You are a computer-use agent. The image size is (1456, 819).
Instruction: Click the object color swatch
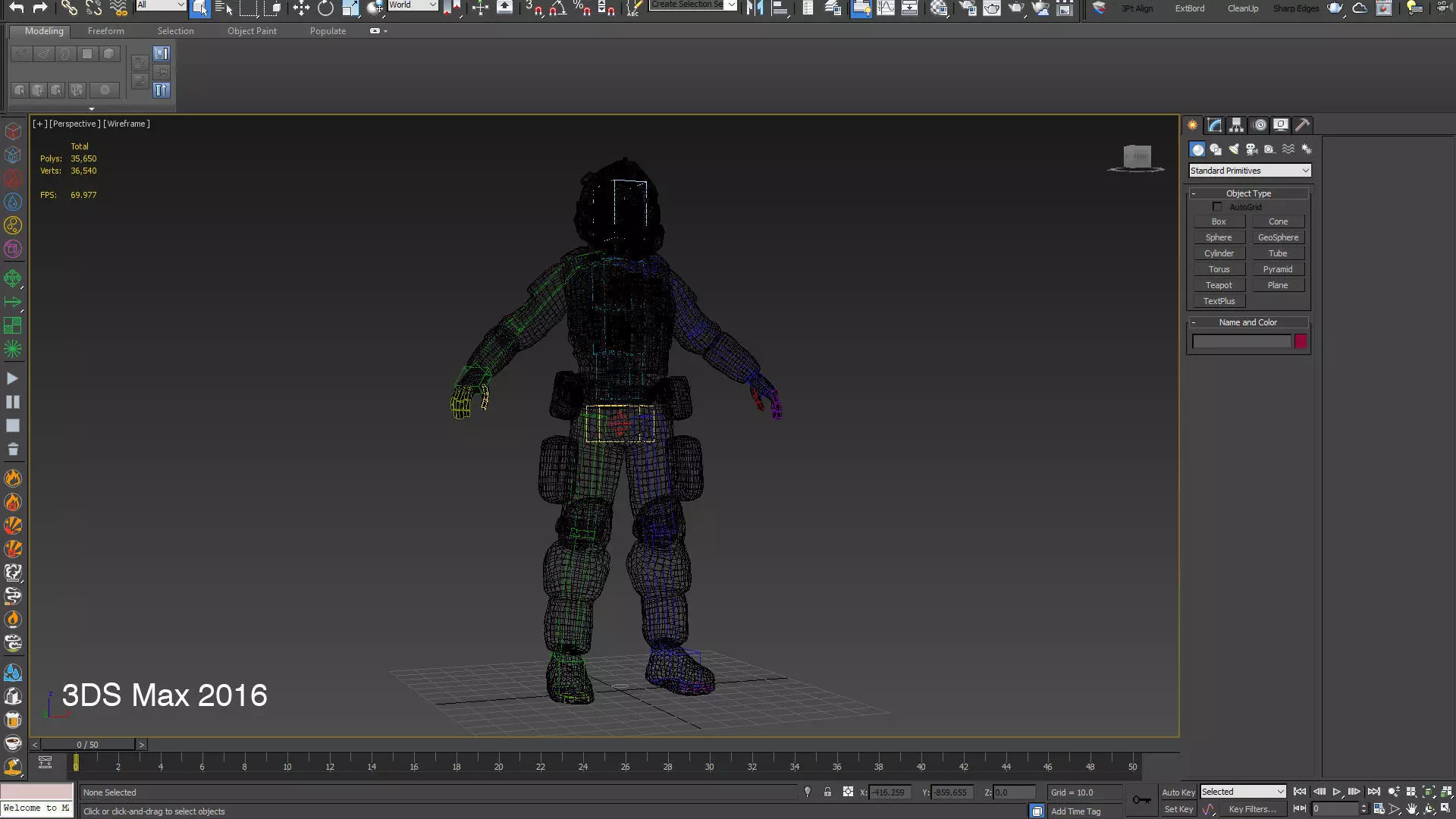pyautogui.click(x=1301, y=341)
